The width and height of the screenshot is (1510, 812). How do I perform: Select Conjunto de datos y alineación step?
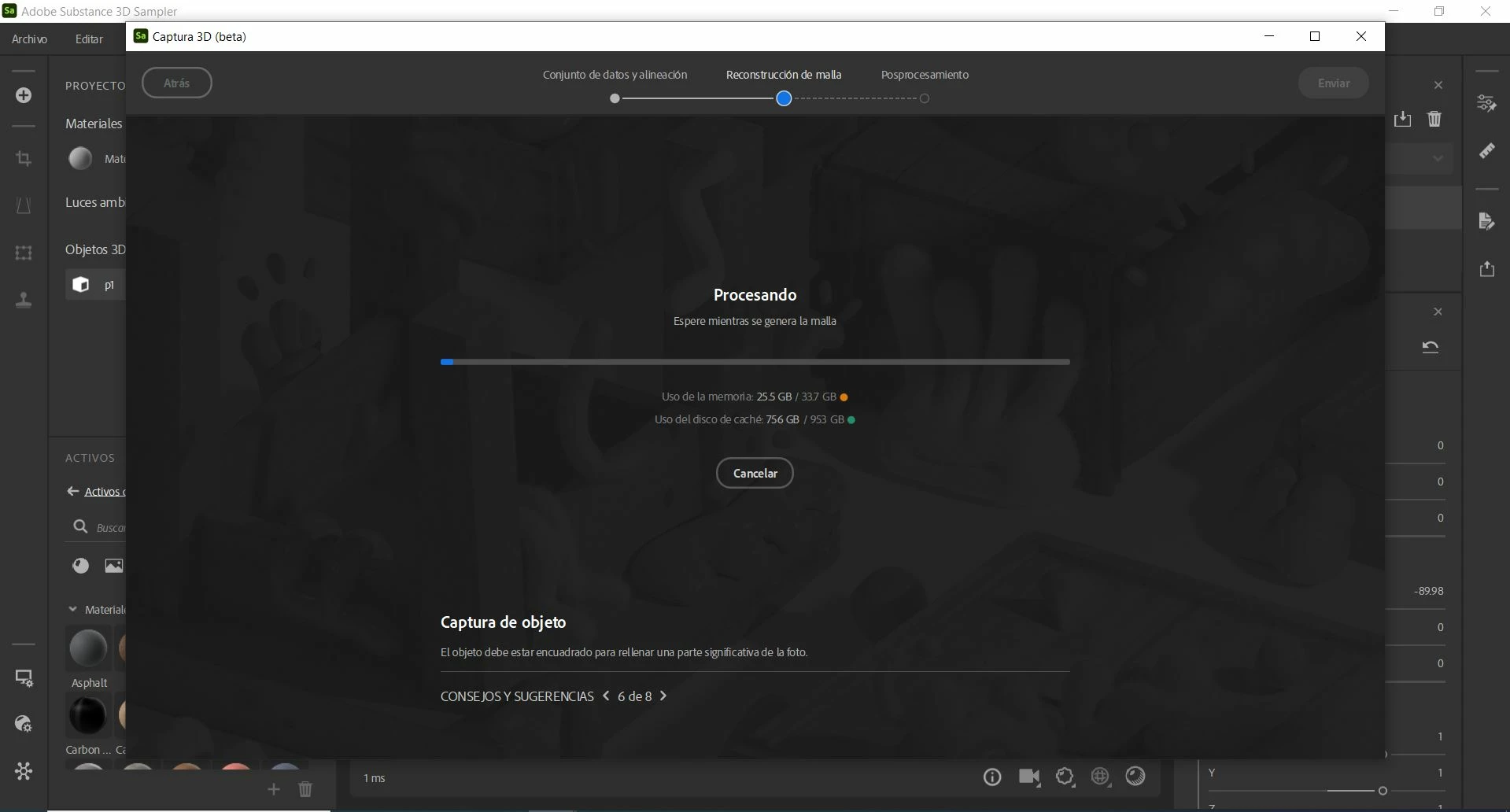[x=615, y=75]
